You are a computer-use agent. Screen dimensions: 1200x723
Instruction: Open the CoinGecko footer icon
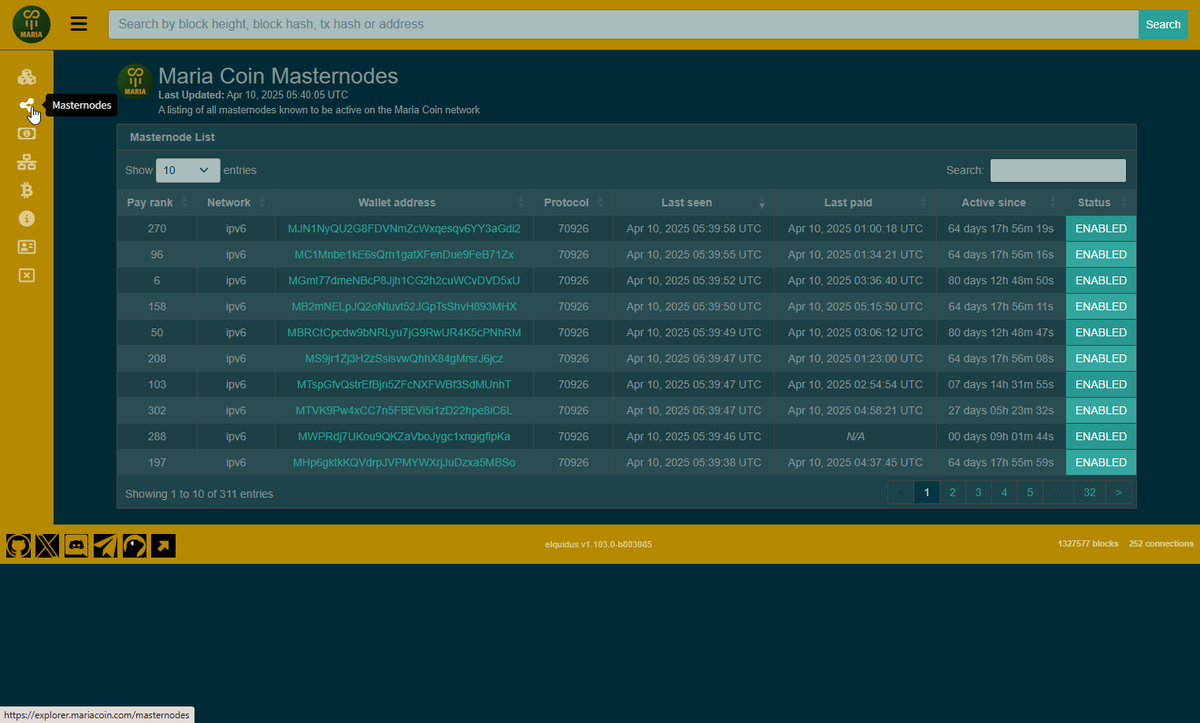134,545
